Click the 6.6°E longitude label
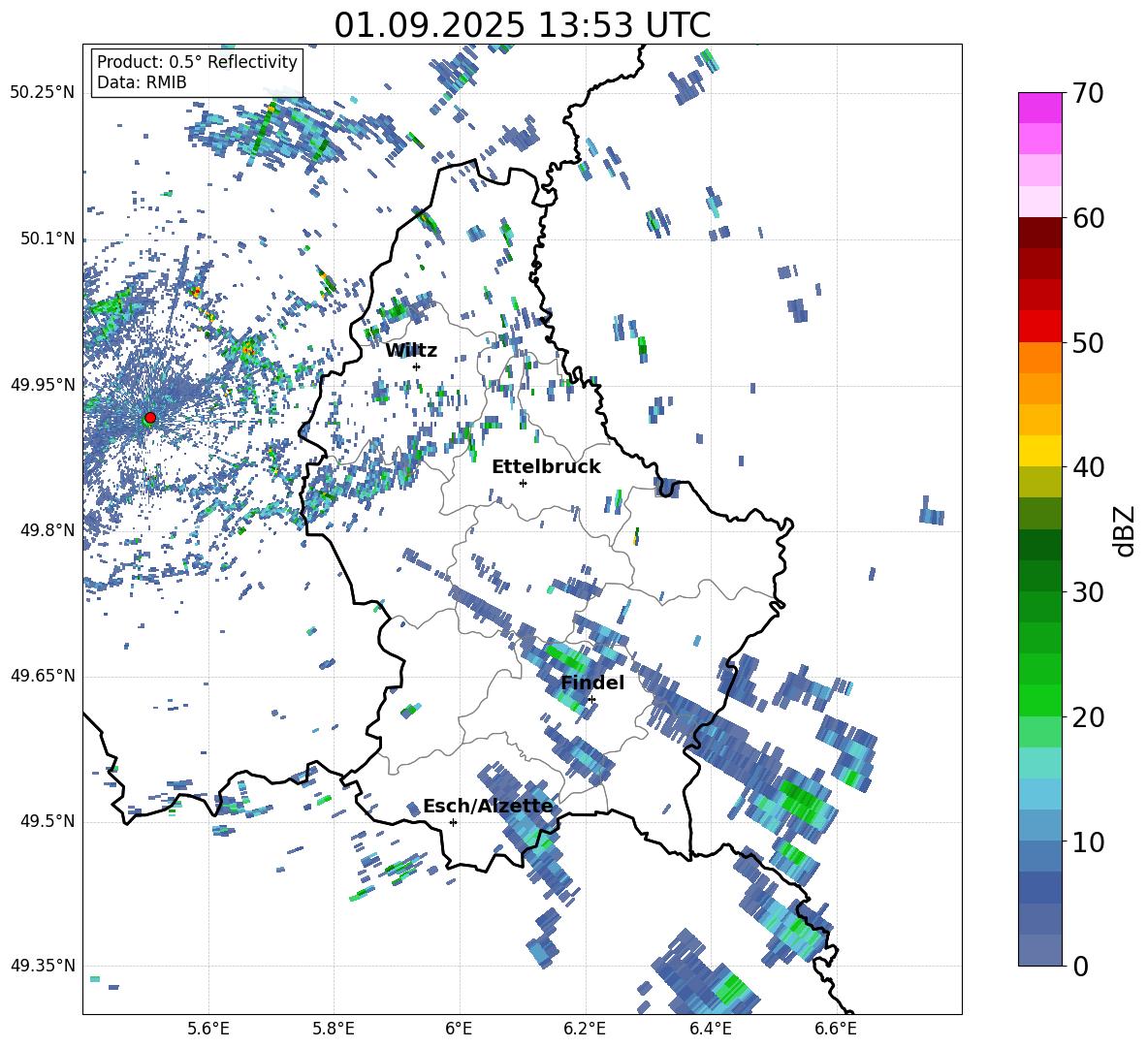 pyautogui.click(x=836, y=1029)
